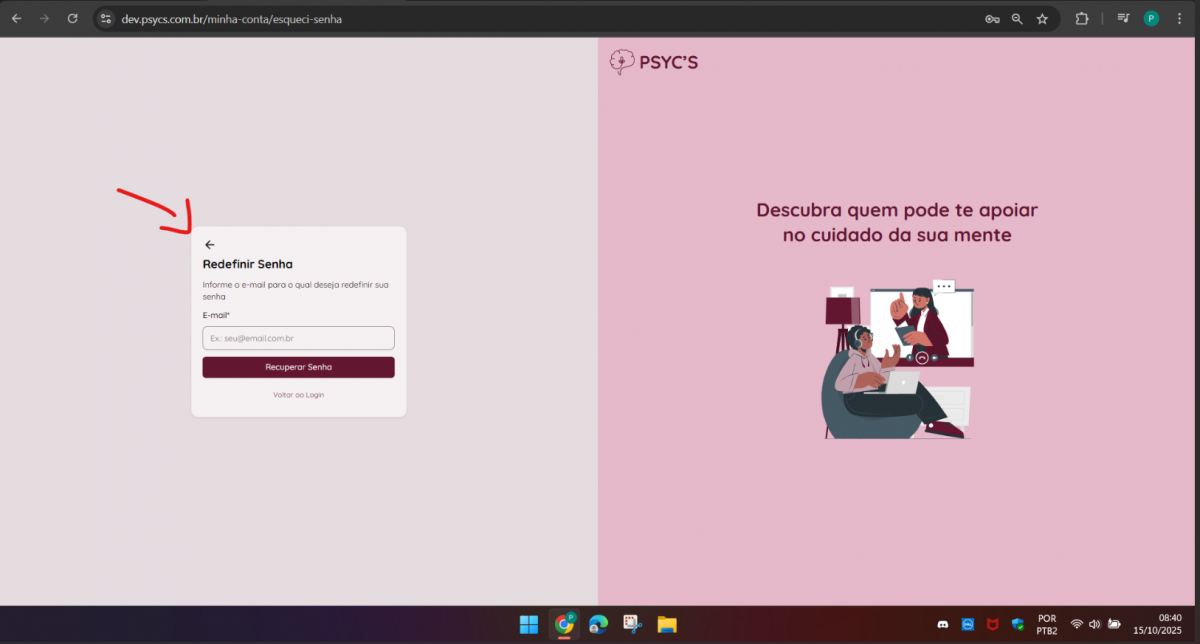1200x644 pixels.
Task: Go back to previous browser page
Action: 16,19
